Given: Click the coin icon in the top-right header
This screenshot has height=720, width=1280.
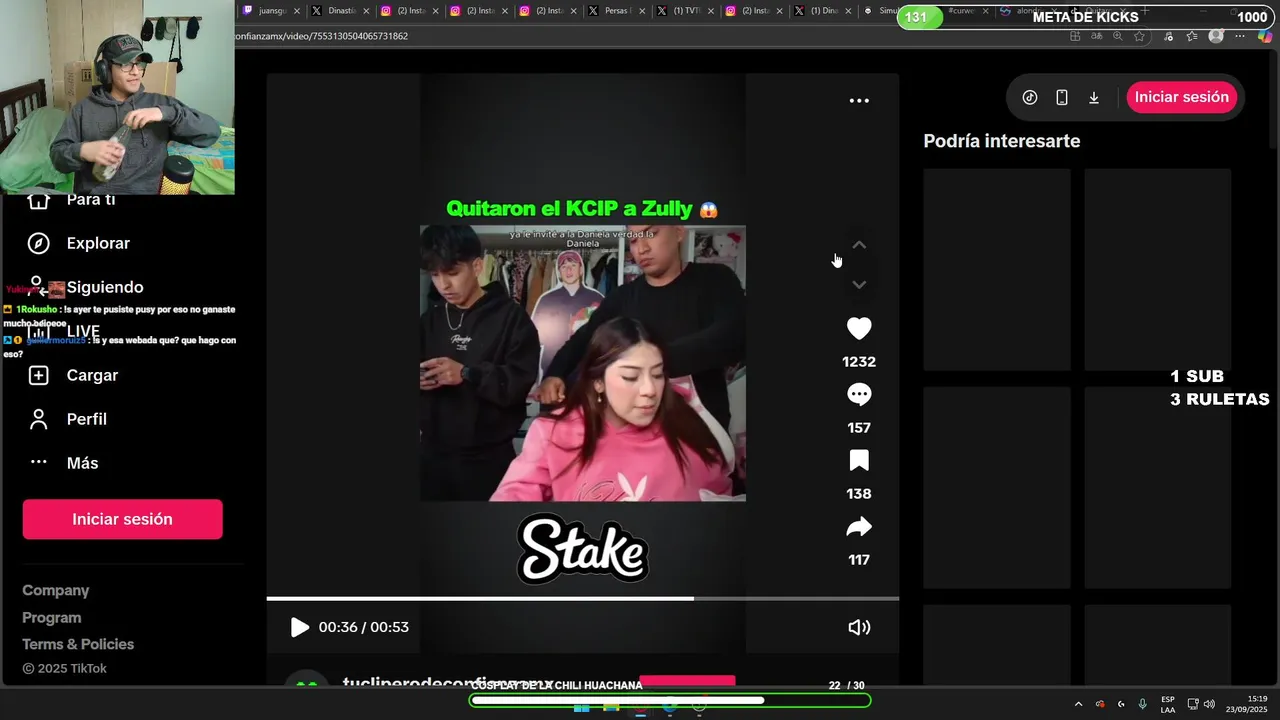Looking at the screenshot, I should (1030, 97).
